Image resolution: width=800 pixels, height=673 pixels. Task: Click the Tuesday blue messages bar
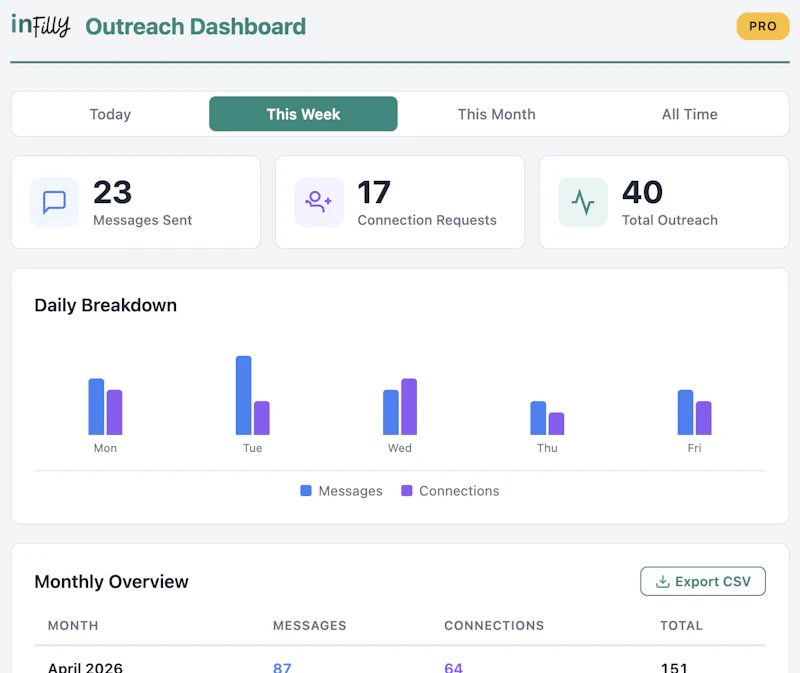[x=243, y=395]
